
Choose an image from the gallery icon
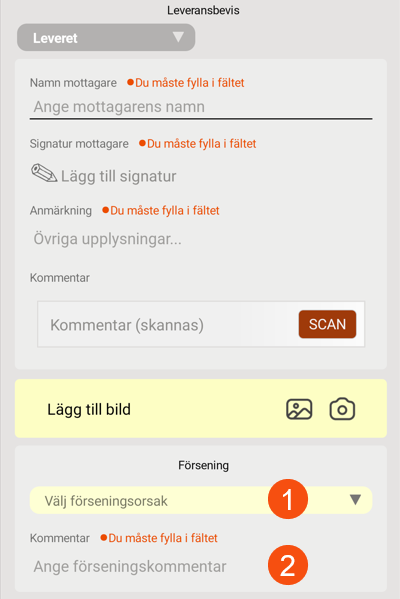click(x=299, y=409)
